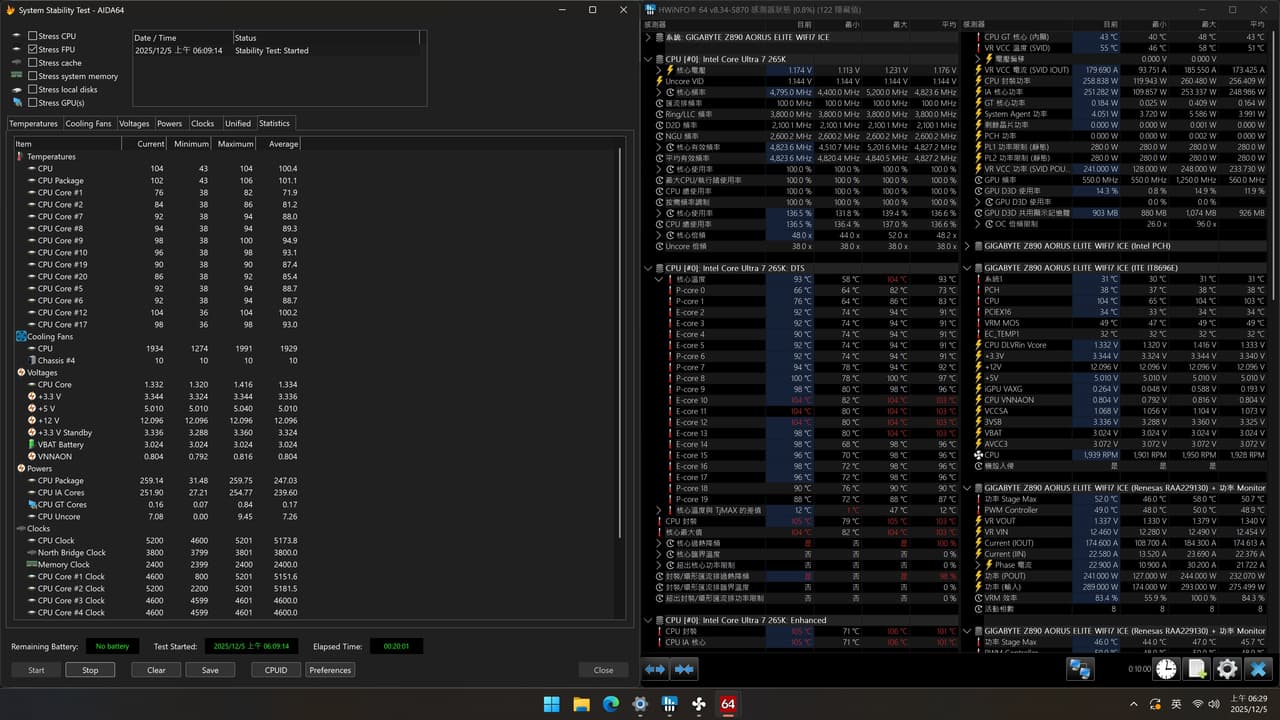This screenshot has height=720, width=1280.
Task: Open network Wi-Fi tray icon
Action: (1198, 704)
